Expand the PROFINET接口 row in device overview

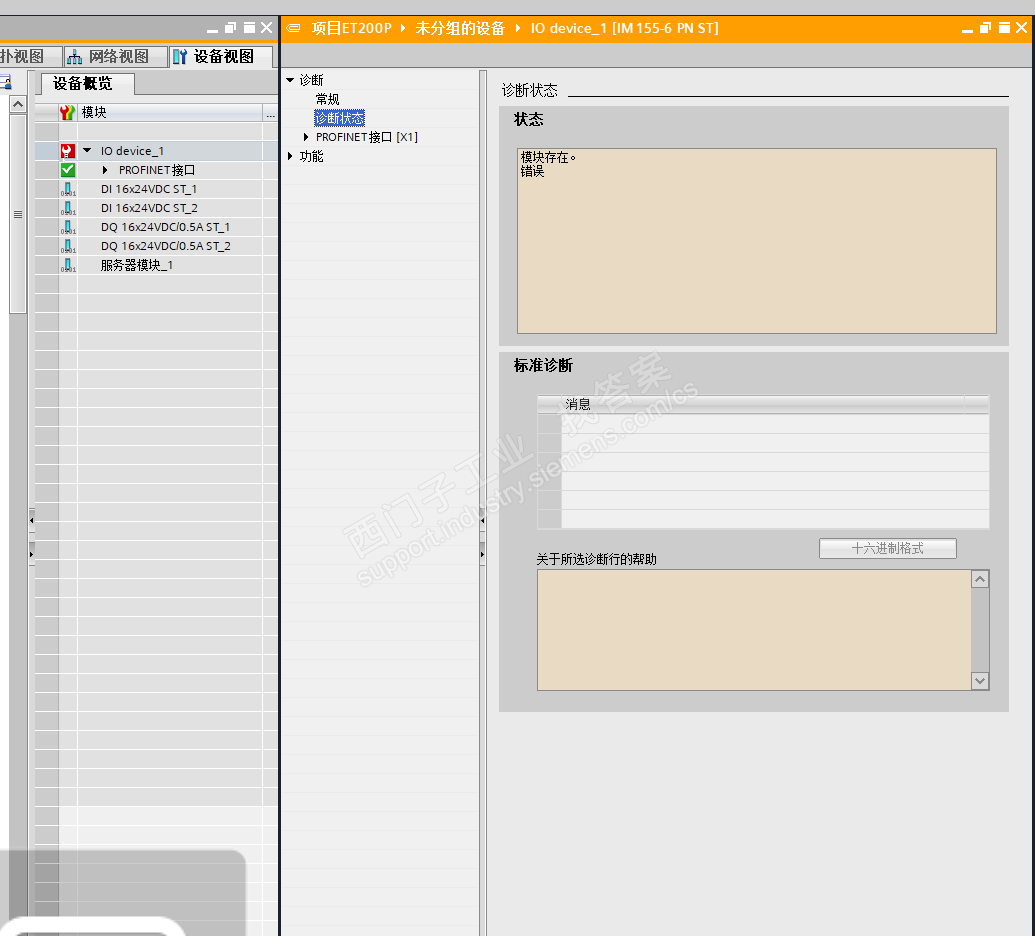pyautogui.click(x=105, y=170)
